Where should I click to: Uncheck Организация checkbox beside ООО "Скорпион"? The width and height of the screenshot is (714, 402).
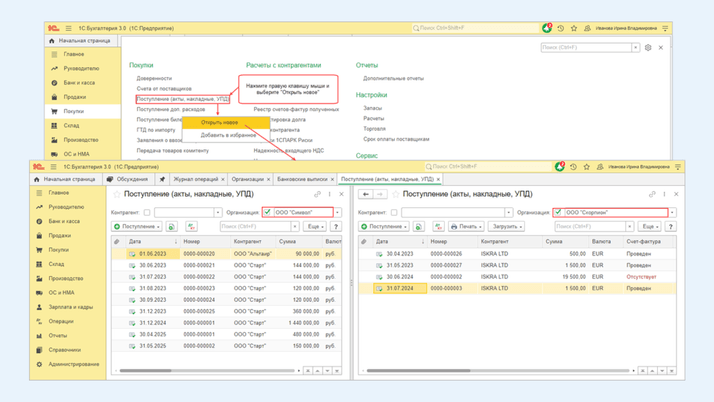[558, 212]
